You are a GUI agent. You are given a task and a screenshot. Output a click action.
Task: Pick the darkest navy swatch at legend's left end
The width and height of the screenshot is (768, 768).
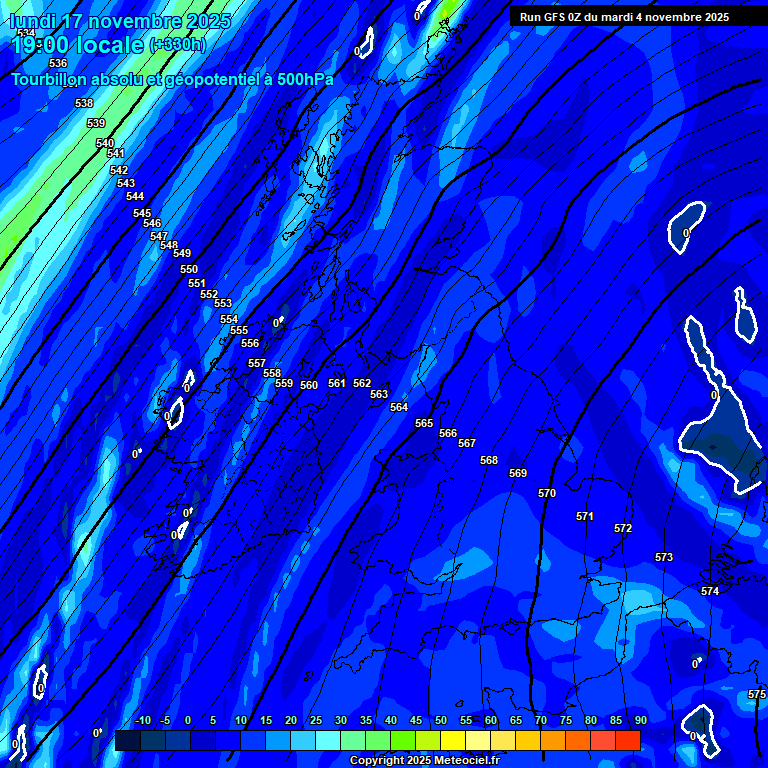click(128, 741)
